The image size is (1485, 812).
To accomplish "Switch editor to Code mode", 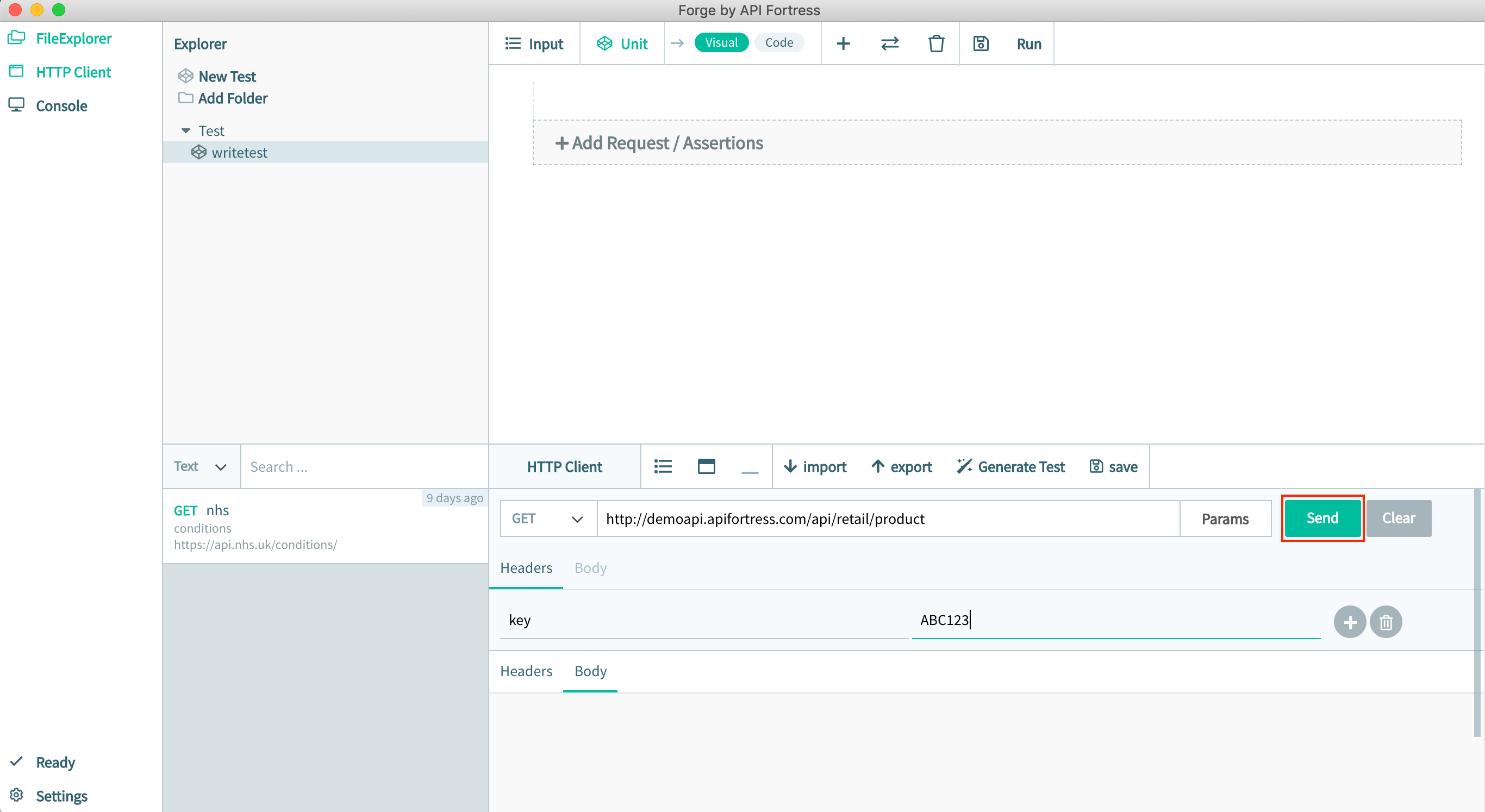I will 779,42.
